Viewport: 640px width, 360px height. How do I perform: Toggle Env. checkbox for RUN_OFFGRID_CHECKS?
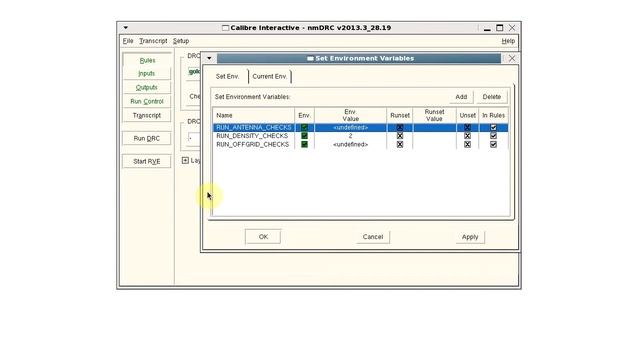(304, 144)
